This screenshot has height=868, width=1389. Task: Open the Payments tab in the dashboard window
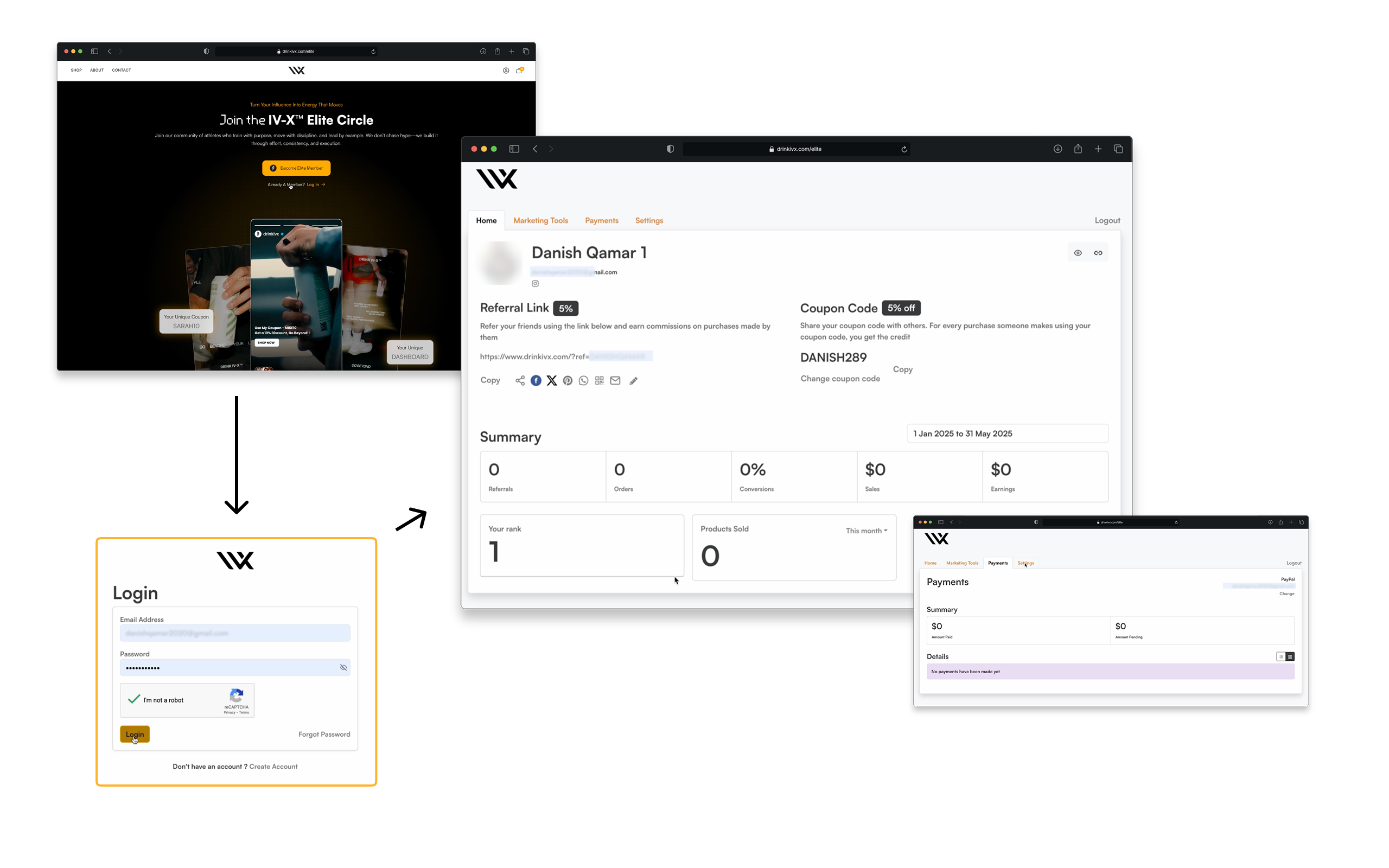pos(602,220)
